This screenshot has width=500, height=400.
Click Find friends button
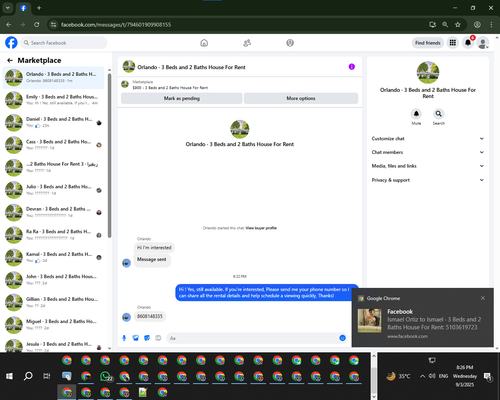pos(428,43)
